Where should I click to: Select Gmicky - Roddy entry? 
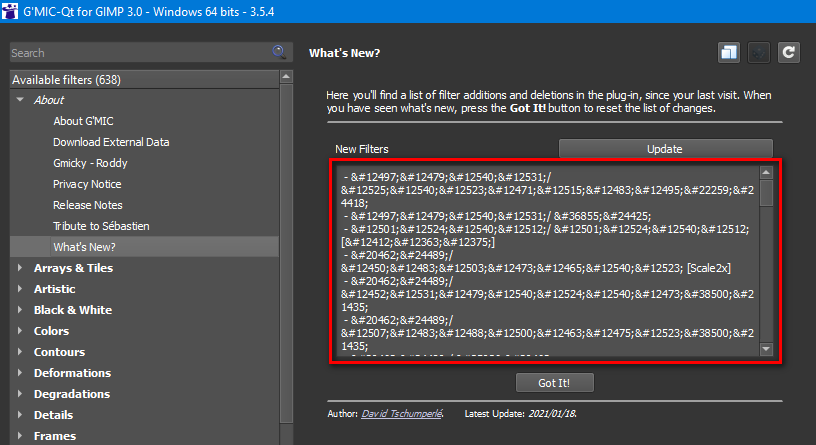[90, 163]
